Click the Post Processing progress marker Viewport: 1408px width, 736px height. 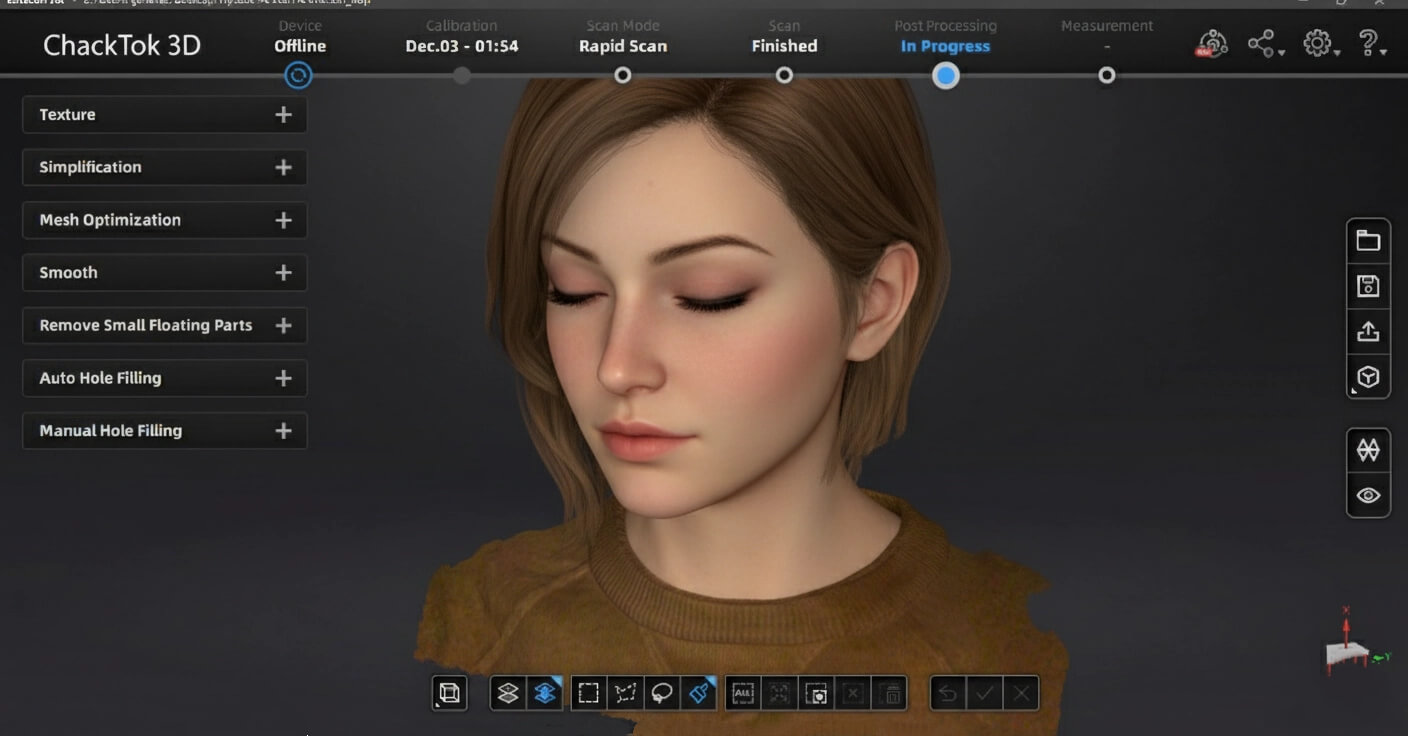945,76
